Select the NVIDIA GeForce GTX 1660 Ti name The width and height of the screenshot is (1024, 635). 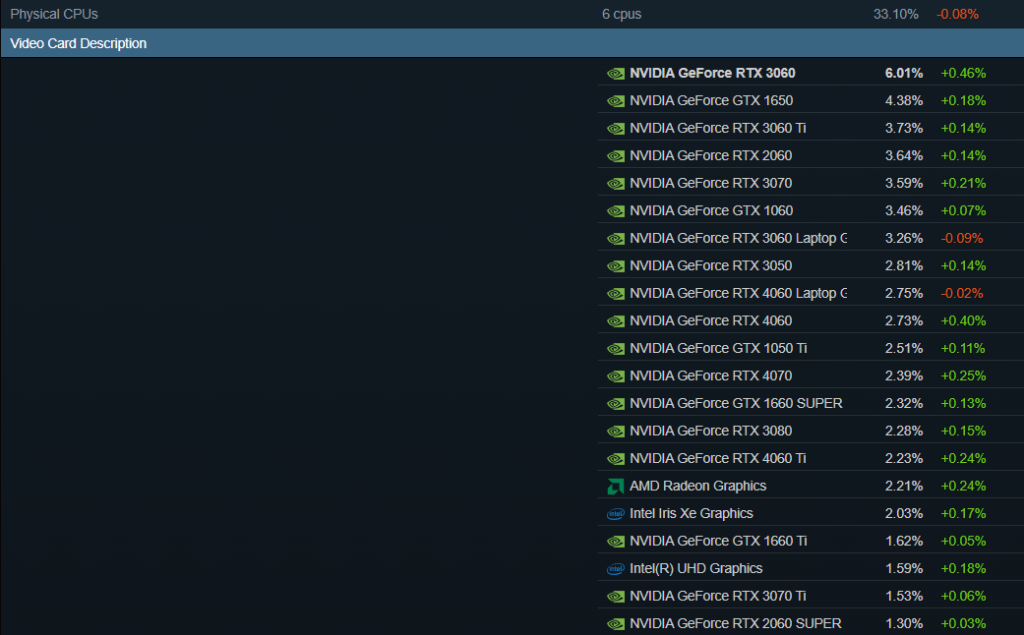(718, 541)
